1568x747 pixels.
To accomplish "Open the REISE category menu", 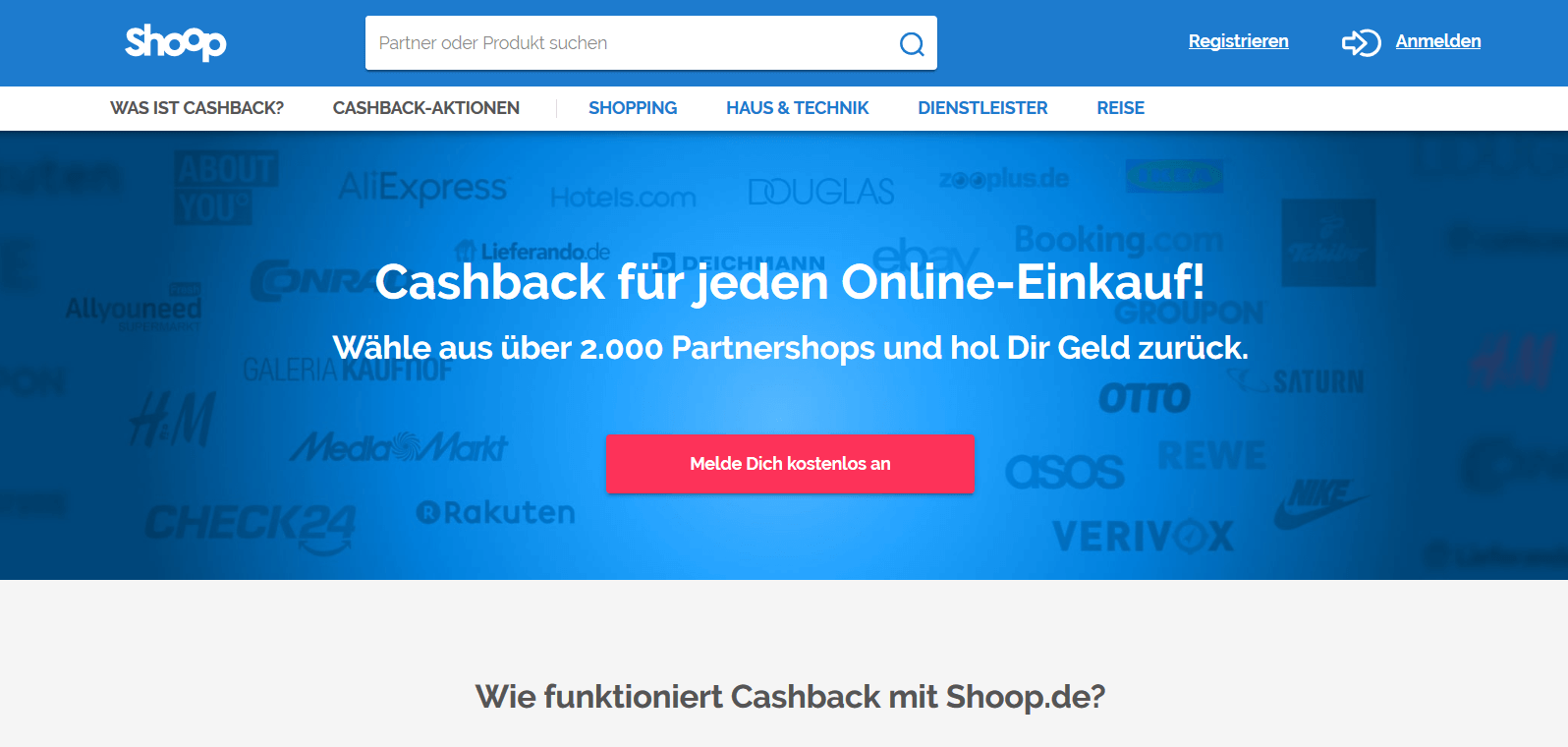I will tap(1120, 108).
